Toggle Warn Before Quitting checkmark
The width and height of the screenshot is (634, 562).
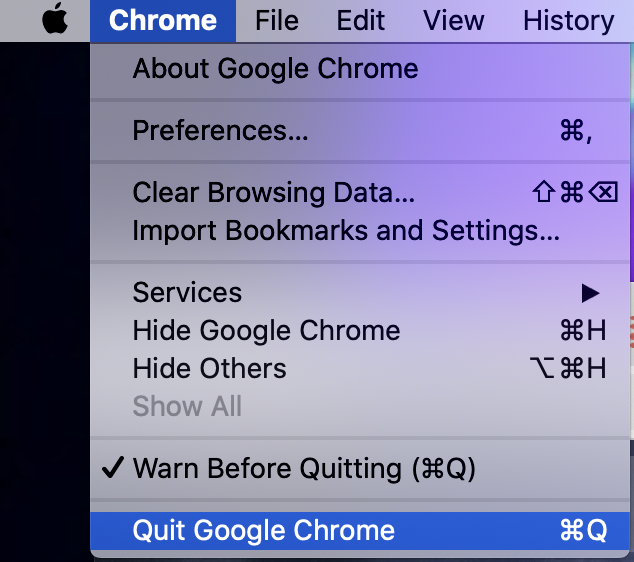tap(112, 468)
